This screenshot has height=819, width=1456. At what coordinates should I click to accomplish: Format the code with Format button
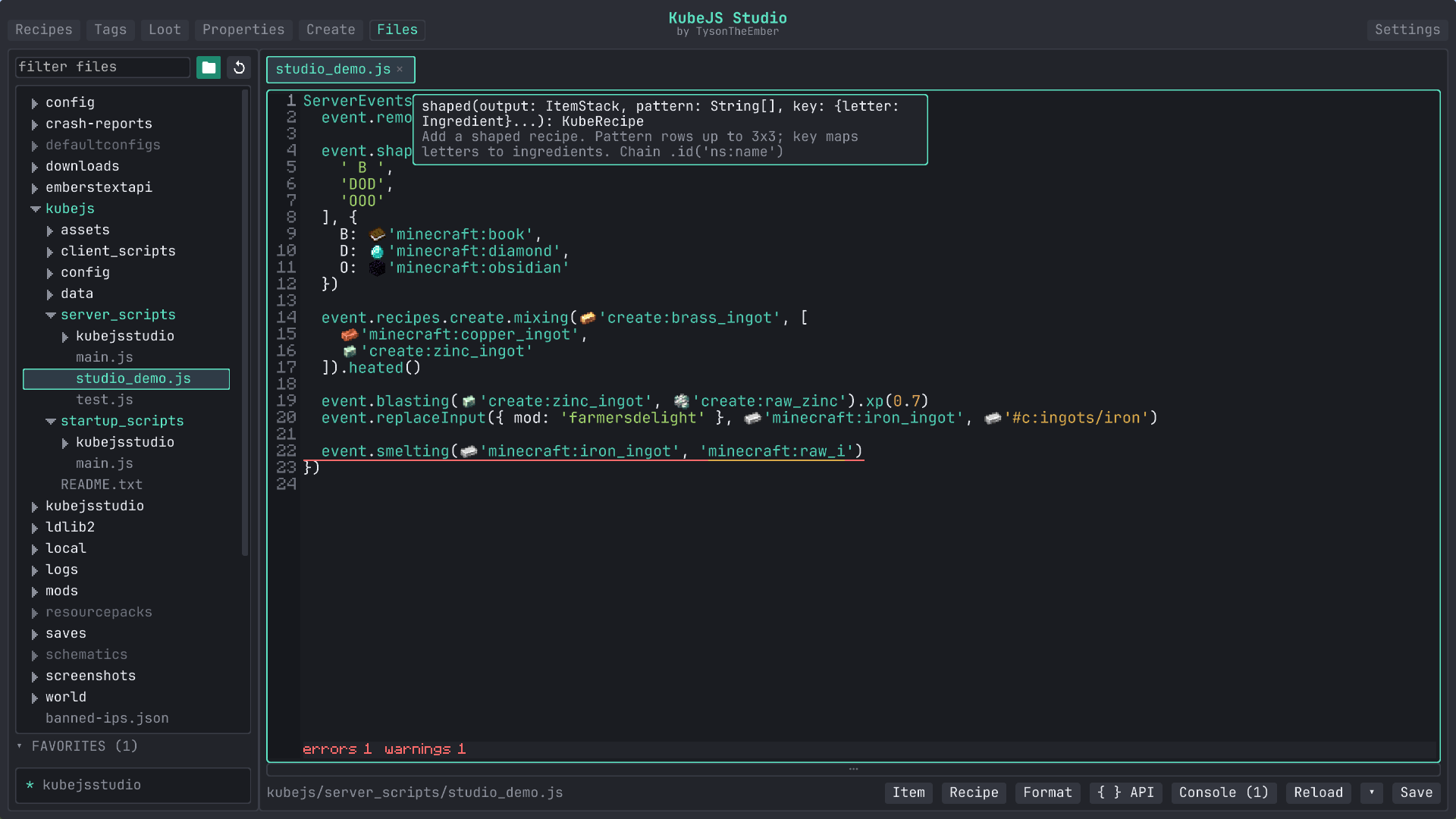click(1047, 792)
